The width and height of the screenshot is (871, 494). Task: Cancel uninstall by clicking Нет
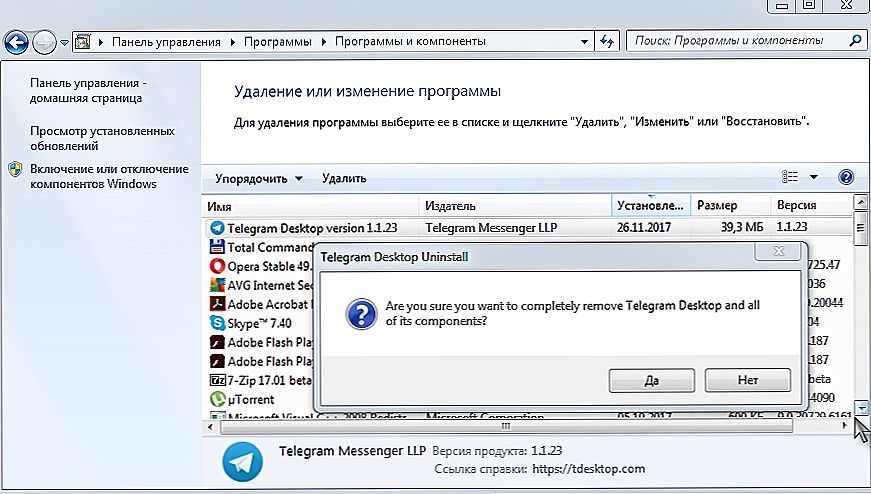coord(747,380)
